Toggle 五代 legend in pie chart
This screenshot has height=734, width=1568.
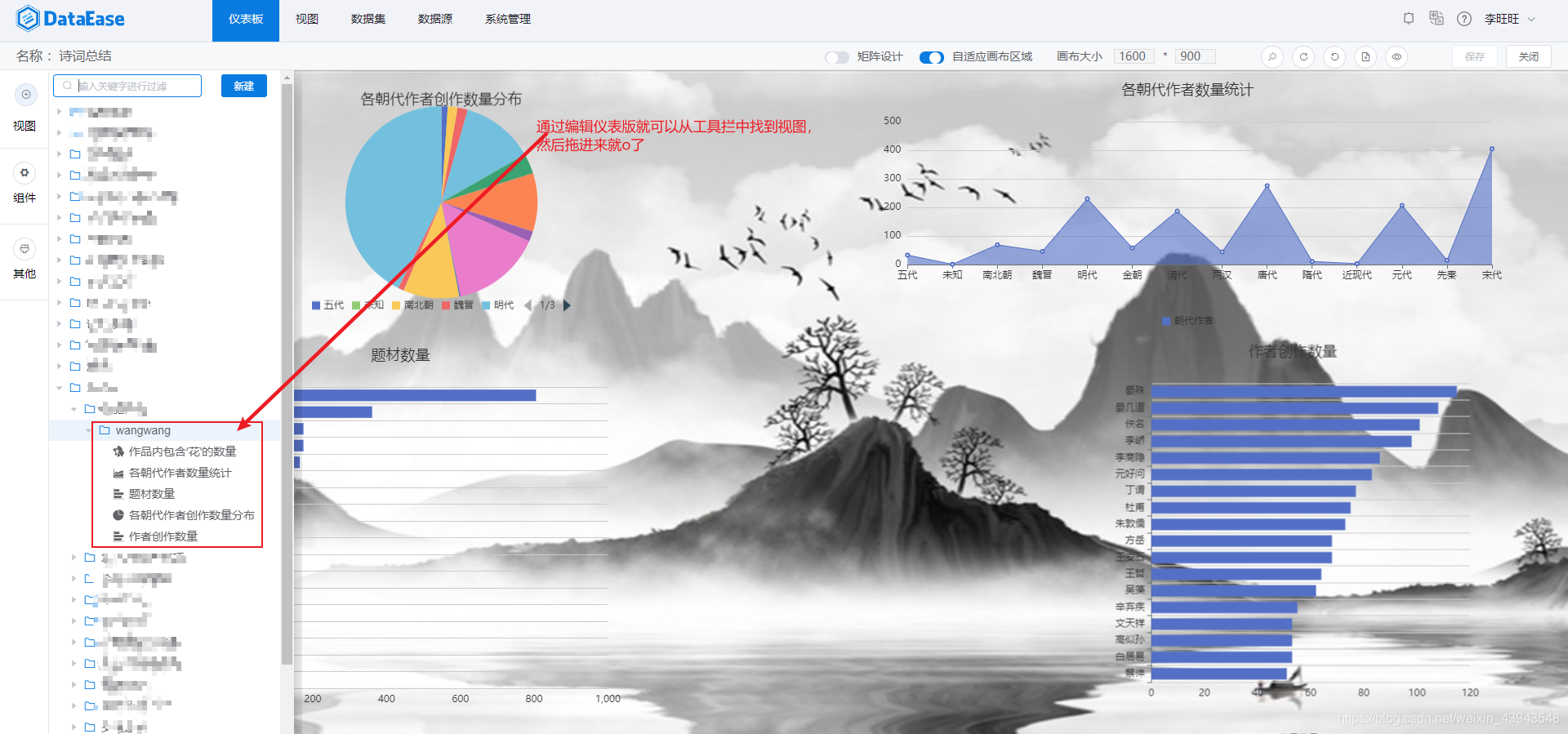coord(327,305)
